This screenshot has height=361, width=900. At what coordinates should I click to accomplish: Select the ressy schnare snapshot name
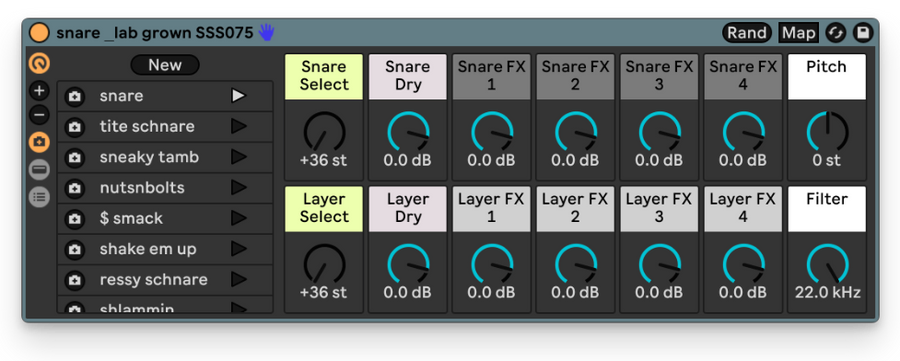tap(153, 280)
